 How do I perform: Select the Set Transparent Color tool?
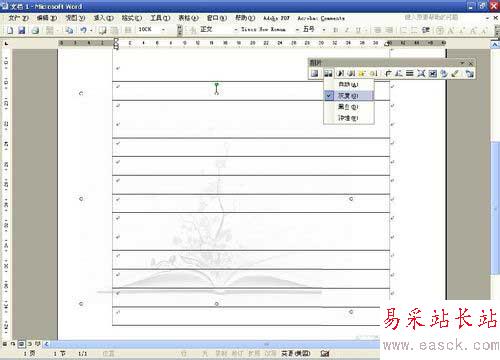[455, 74]
